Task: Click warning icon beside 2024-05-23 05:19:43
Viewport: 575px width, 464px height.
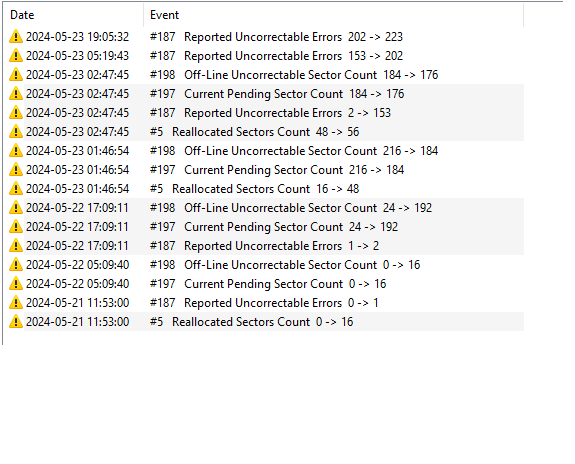Action: click(x=16, y=56)
